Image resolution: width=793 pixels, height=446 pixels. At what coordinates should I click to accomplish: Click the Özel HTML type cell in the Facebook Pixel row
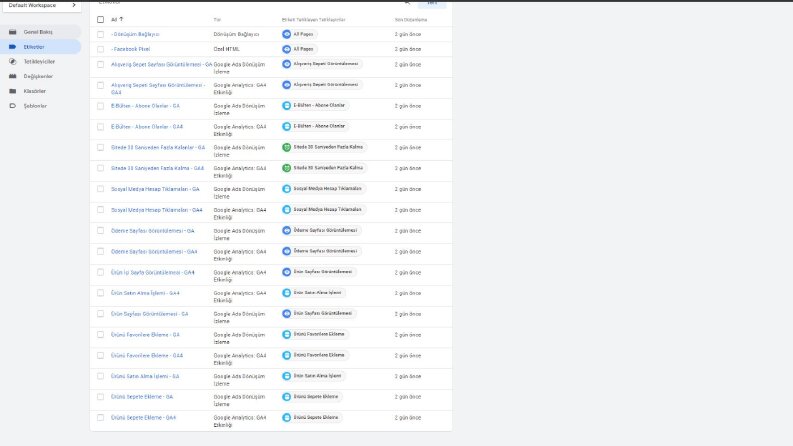point(226,49)
